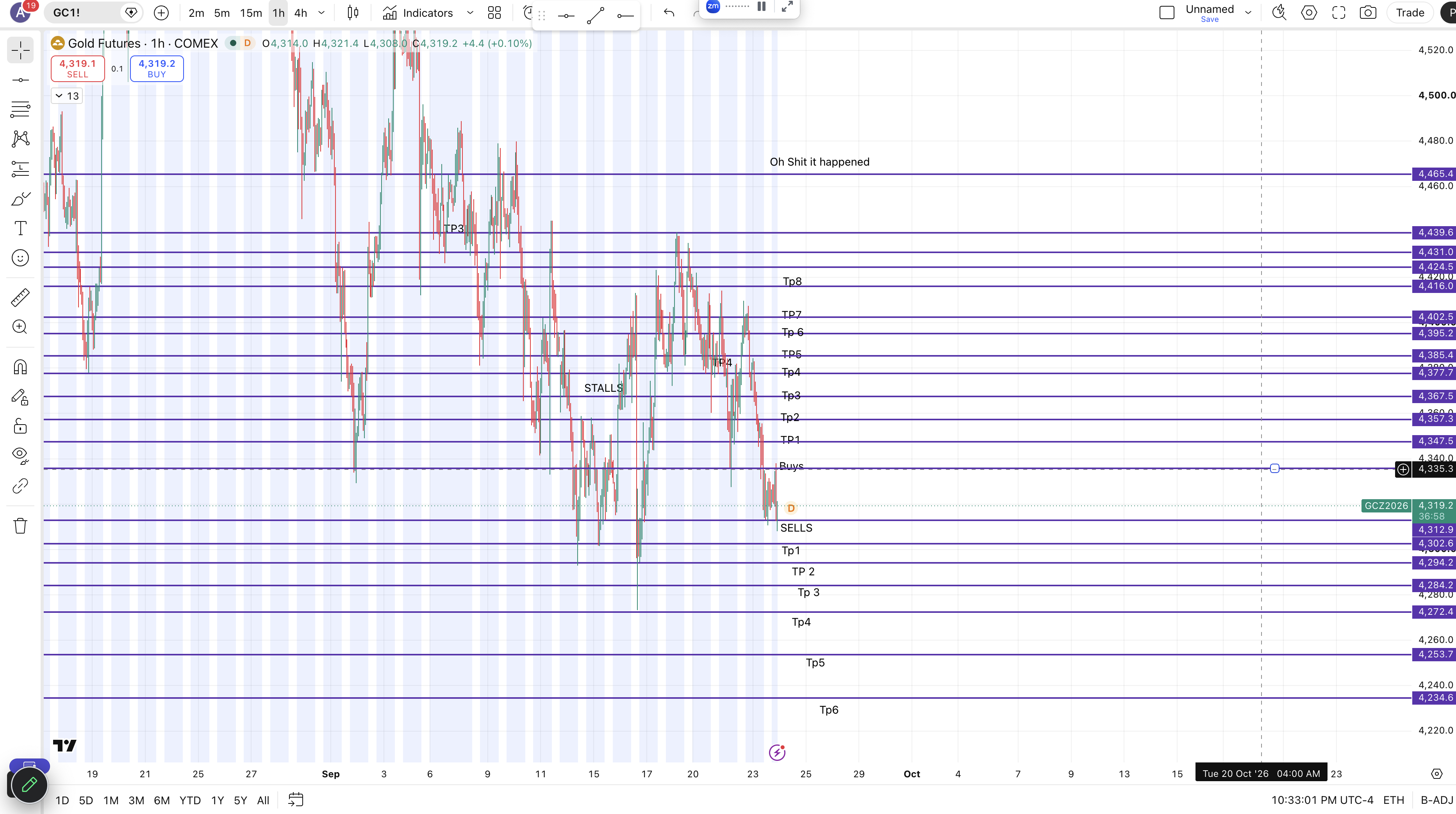
Task: Expand more timeframe intervals chevron
Action: (321, 12)
